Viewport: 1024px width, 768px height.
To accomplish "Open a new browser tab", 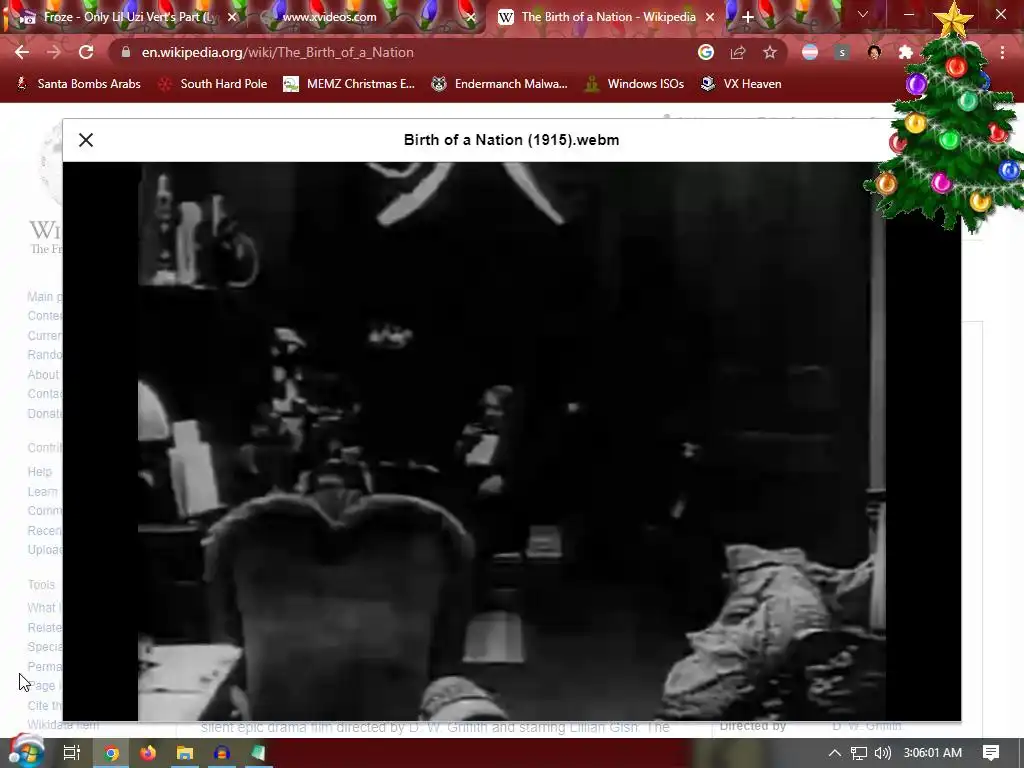I will click(x=748, y=18).
